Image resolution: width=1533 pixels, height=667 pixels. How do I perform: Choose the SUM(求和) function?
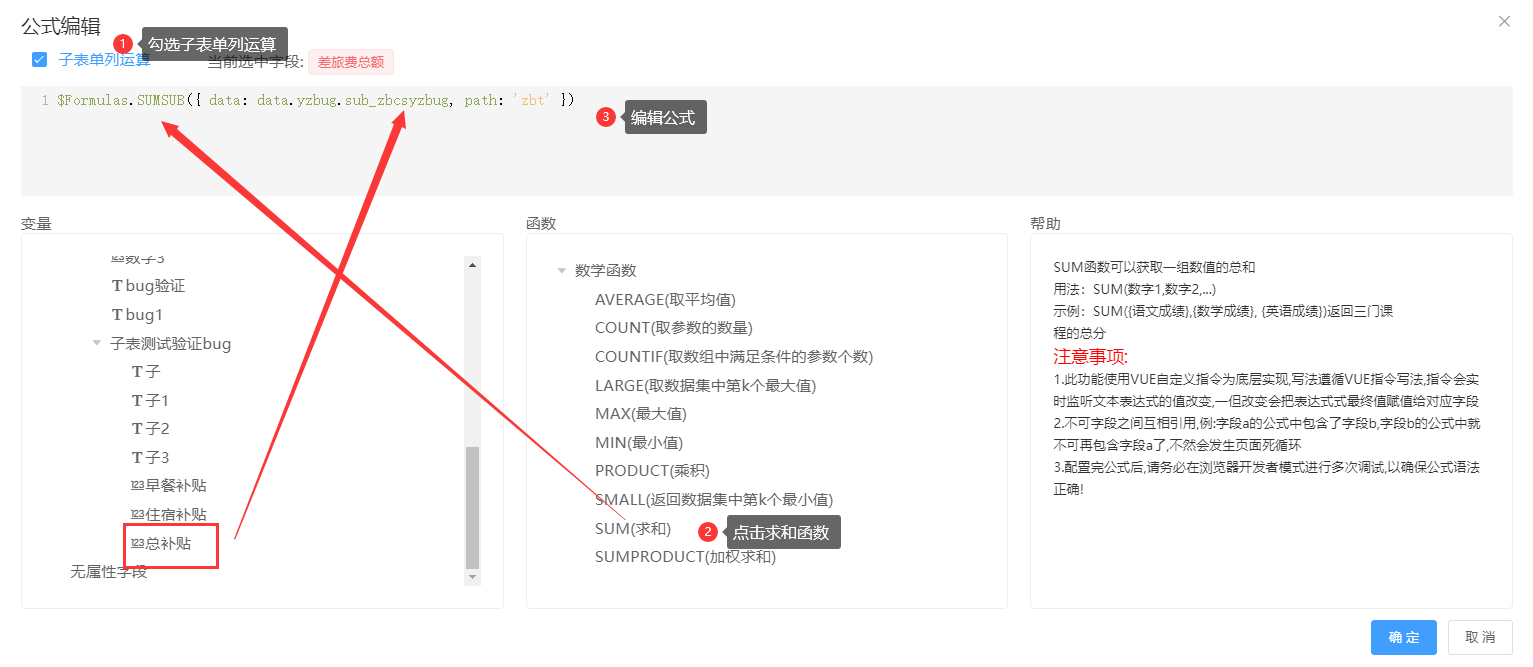click(x=633, y=528)
